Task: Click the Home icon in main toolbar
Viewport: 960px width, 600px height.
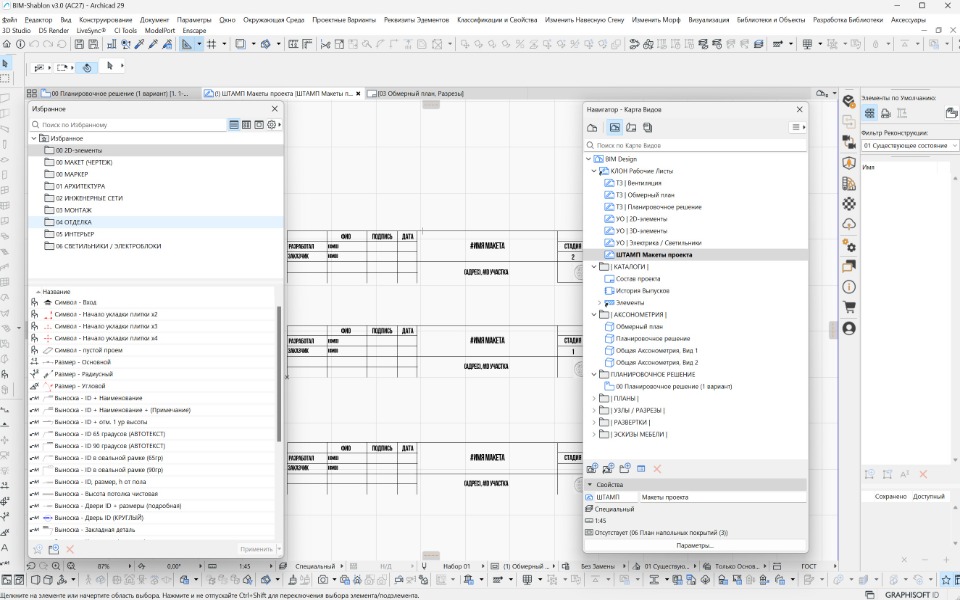Action: click(7, 44)
